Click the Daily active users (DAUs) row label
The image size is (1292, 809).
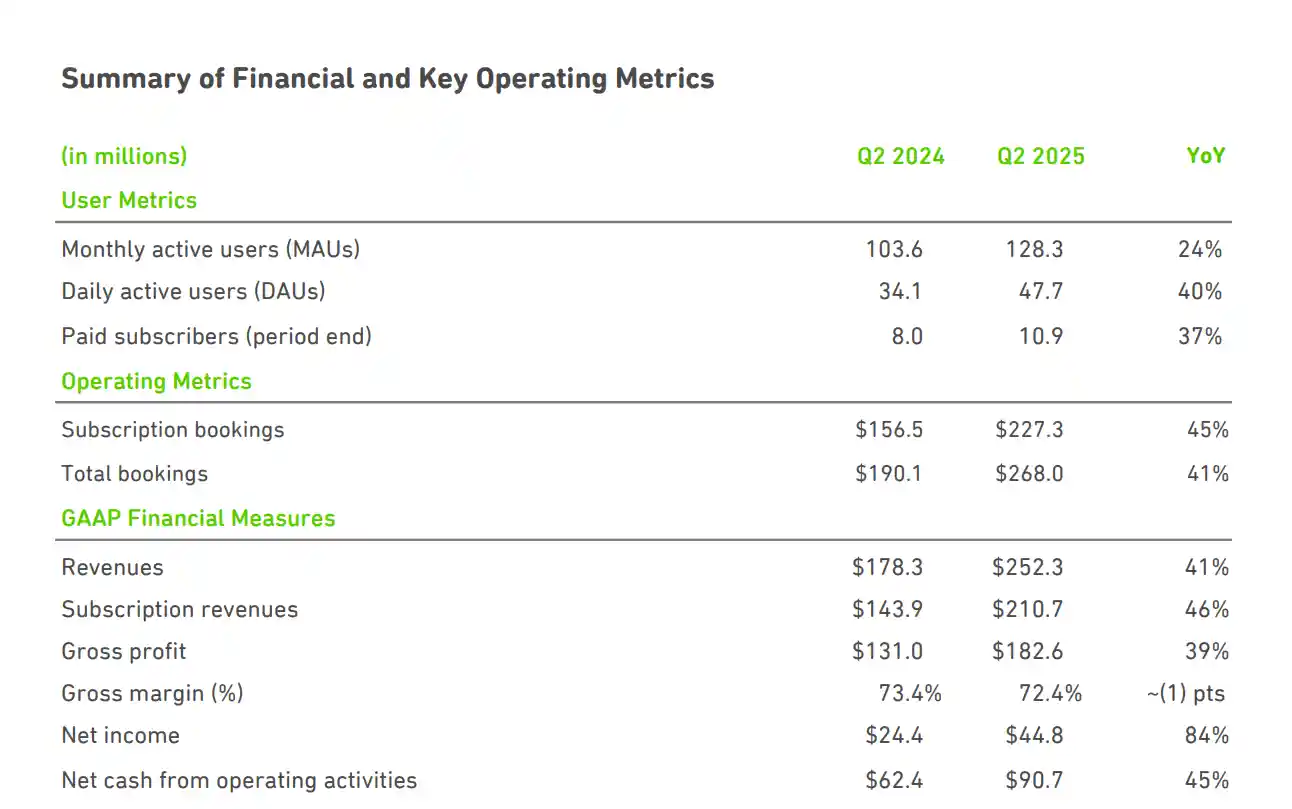point(193,291)
